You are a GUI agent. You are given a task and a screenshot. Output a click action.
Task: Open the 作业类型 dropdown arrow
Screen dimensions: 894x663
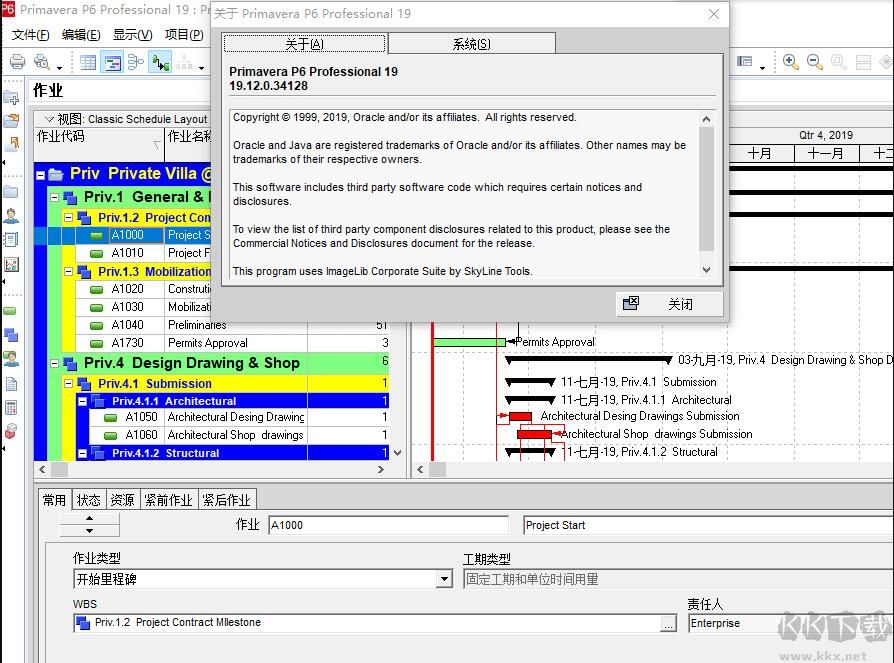point(444,579)
